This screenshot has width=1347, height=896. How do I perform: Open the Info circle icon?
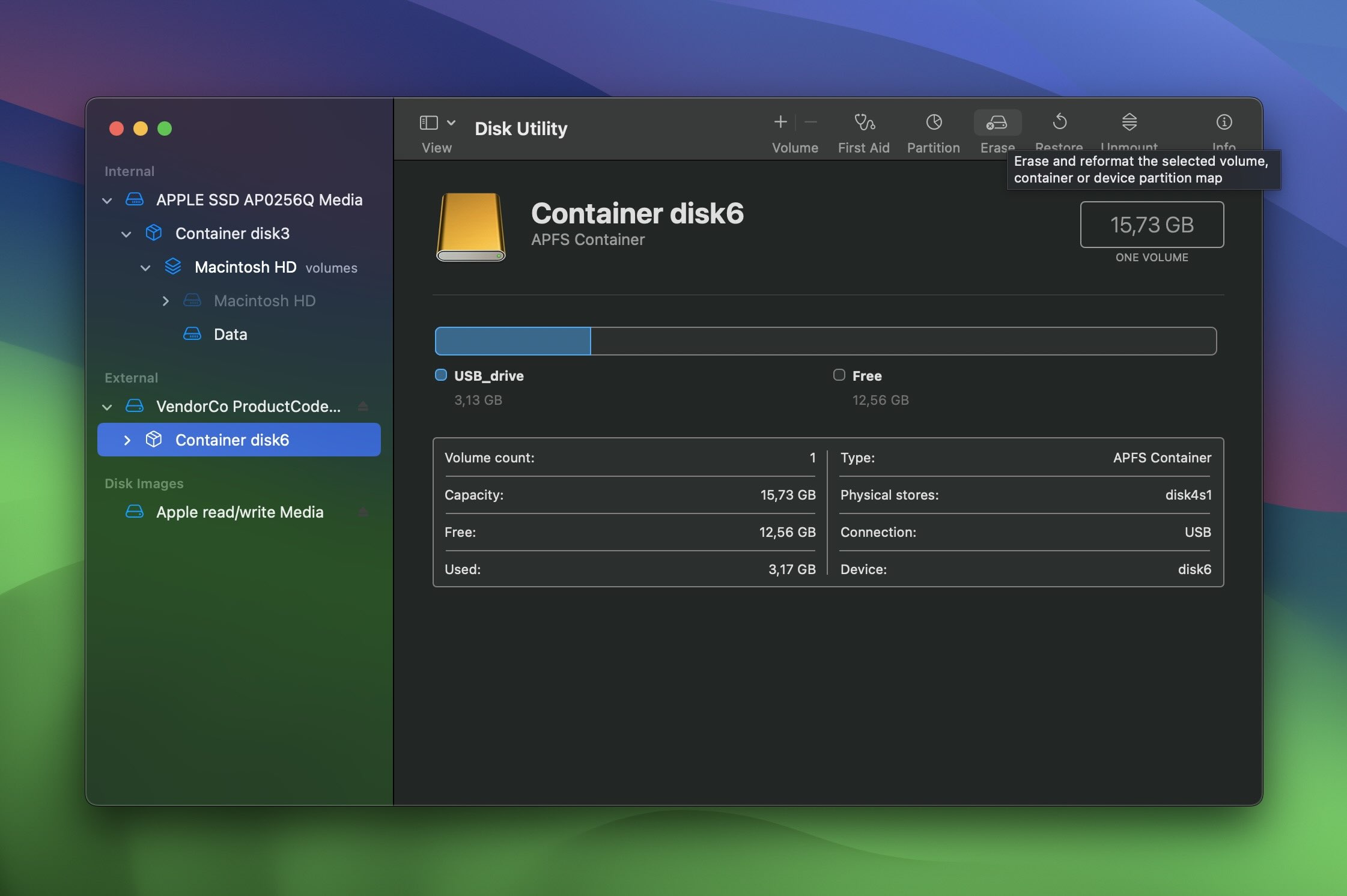1224,123
